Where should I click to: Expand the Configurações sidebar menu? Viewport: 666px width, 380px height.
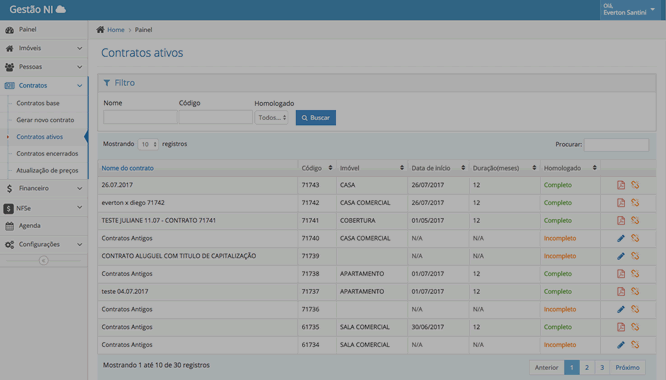(x=44, y=245)
